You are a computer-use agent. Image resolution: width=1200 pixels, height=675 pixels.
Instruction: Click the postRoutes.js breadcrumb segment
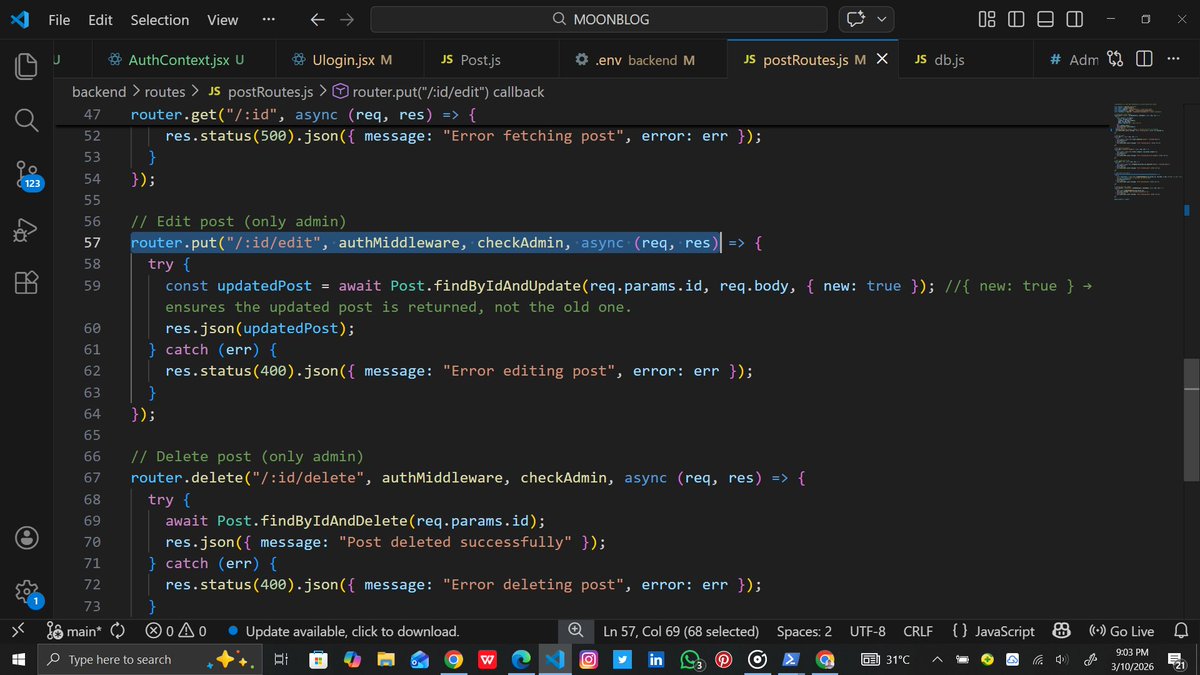point(260,92)
